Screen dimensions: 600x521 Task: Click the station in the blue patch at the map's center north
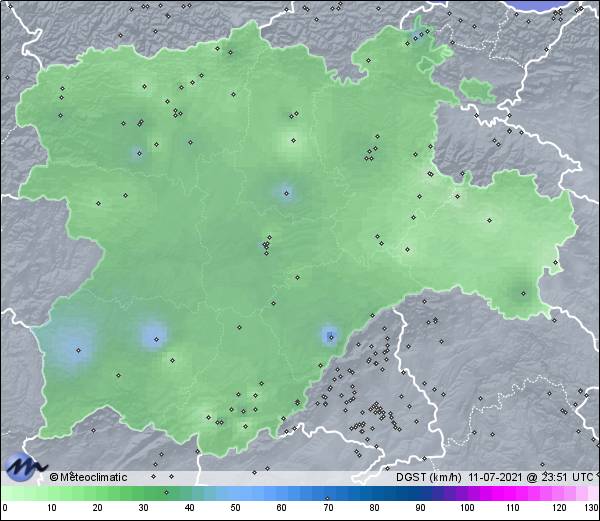[286, 193]
